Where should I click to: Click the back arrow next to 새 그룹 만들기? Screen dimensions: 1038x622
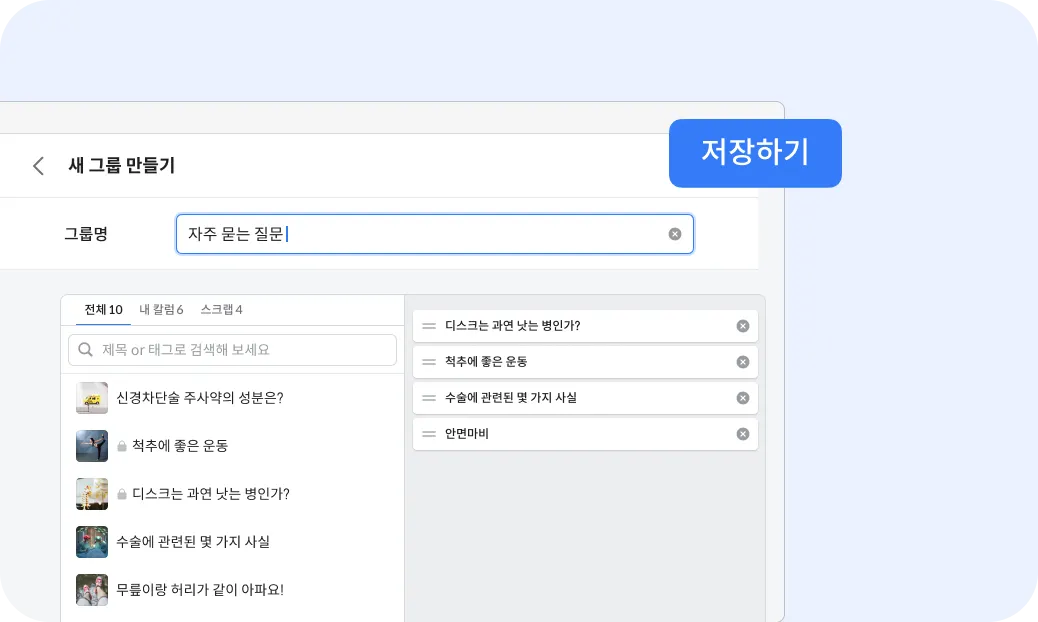pyautogui.click(x=39, y=166)
